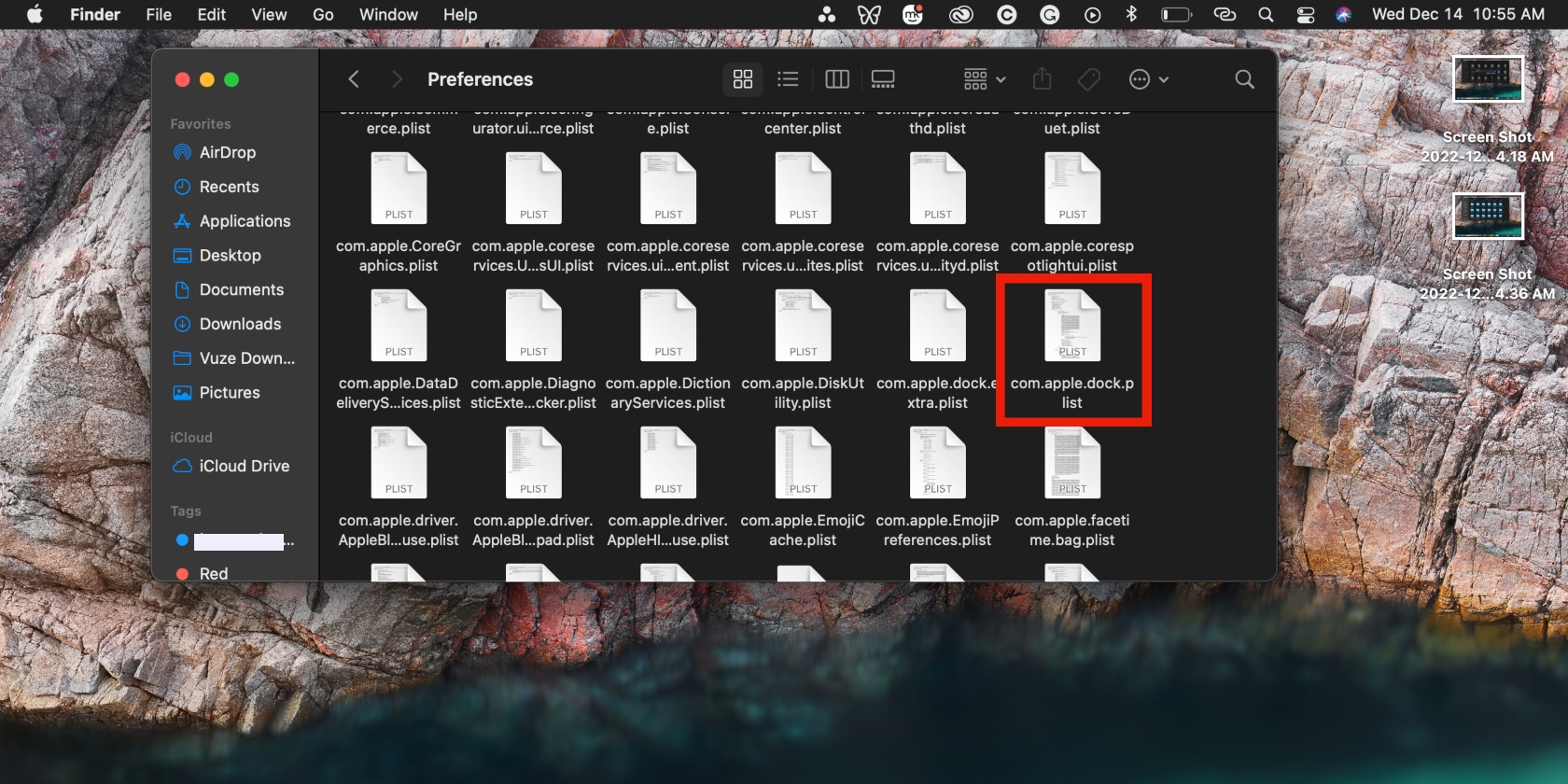Click the Finder window search icon
The height and width of the screenshot is (784, 1568).
(x=1245, y=79)
